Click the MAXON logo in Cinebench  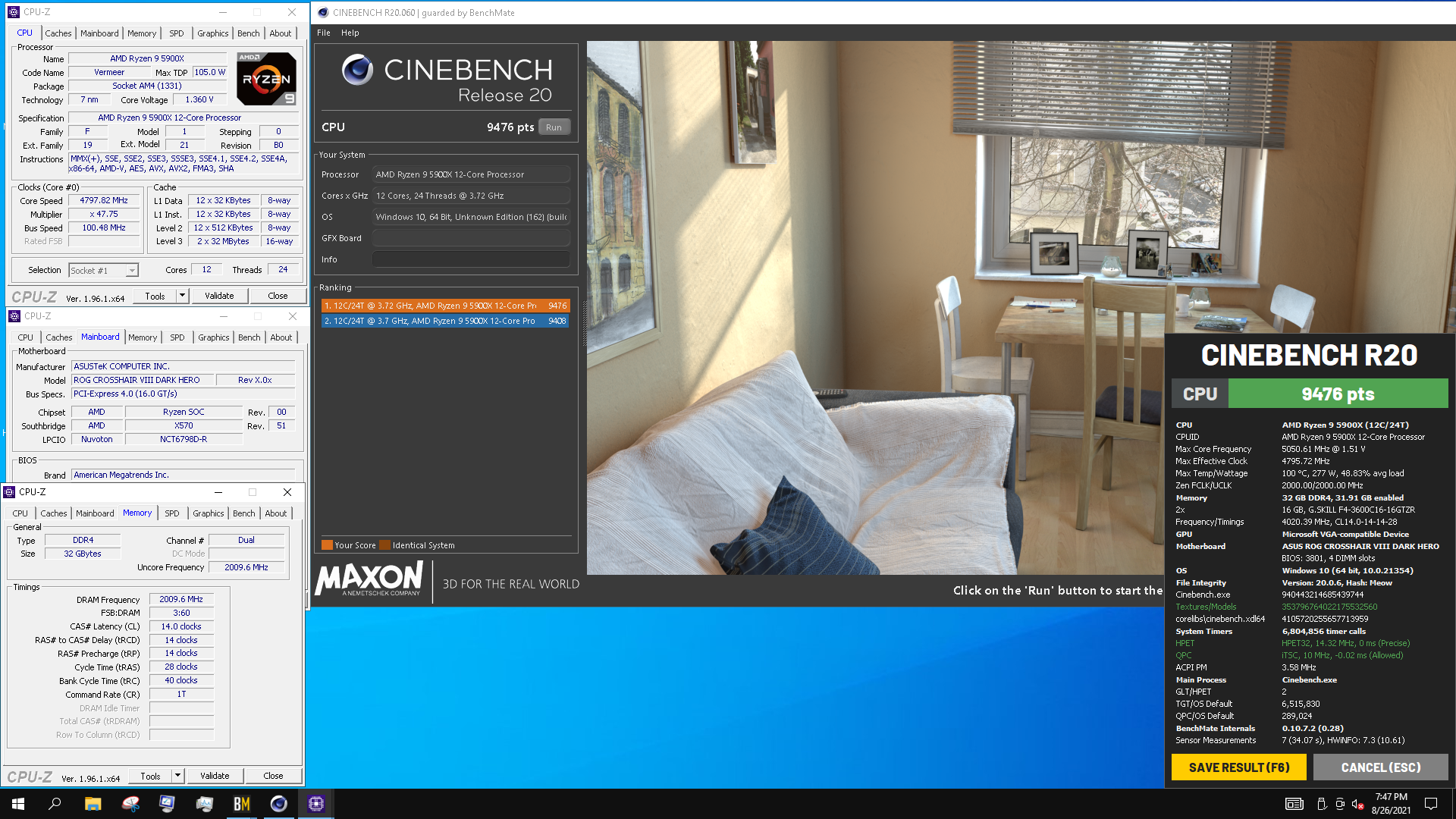pyautogui.click(x=369, y=580)
